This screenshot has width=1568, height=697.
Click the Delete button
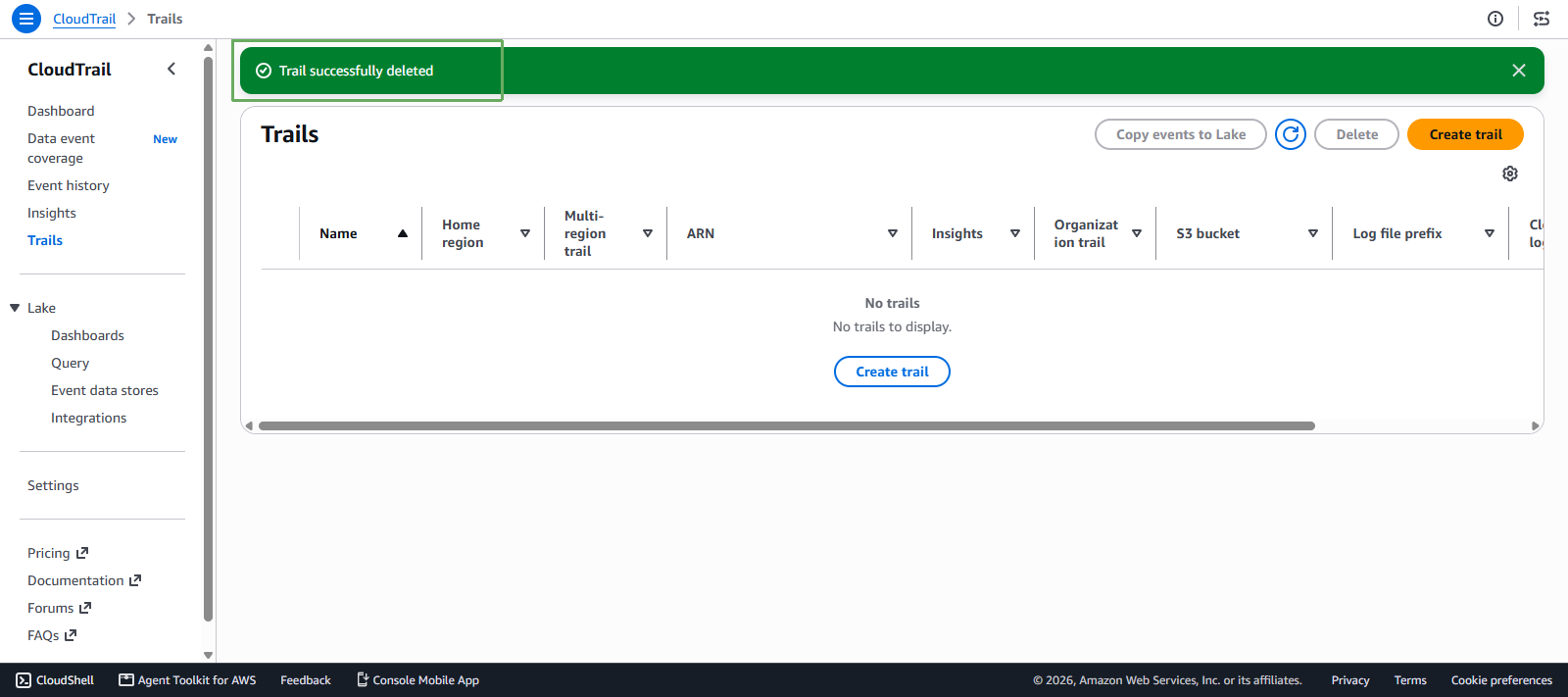[1356, 134]
